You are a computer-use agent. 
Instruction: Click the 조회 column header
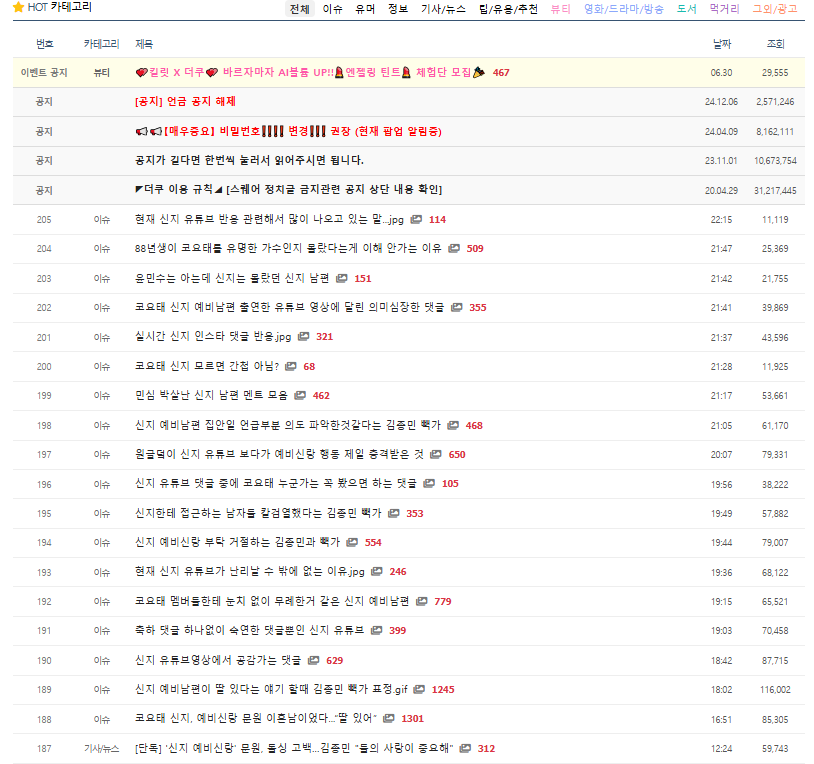tap(775, 44)
